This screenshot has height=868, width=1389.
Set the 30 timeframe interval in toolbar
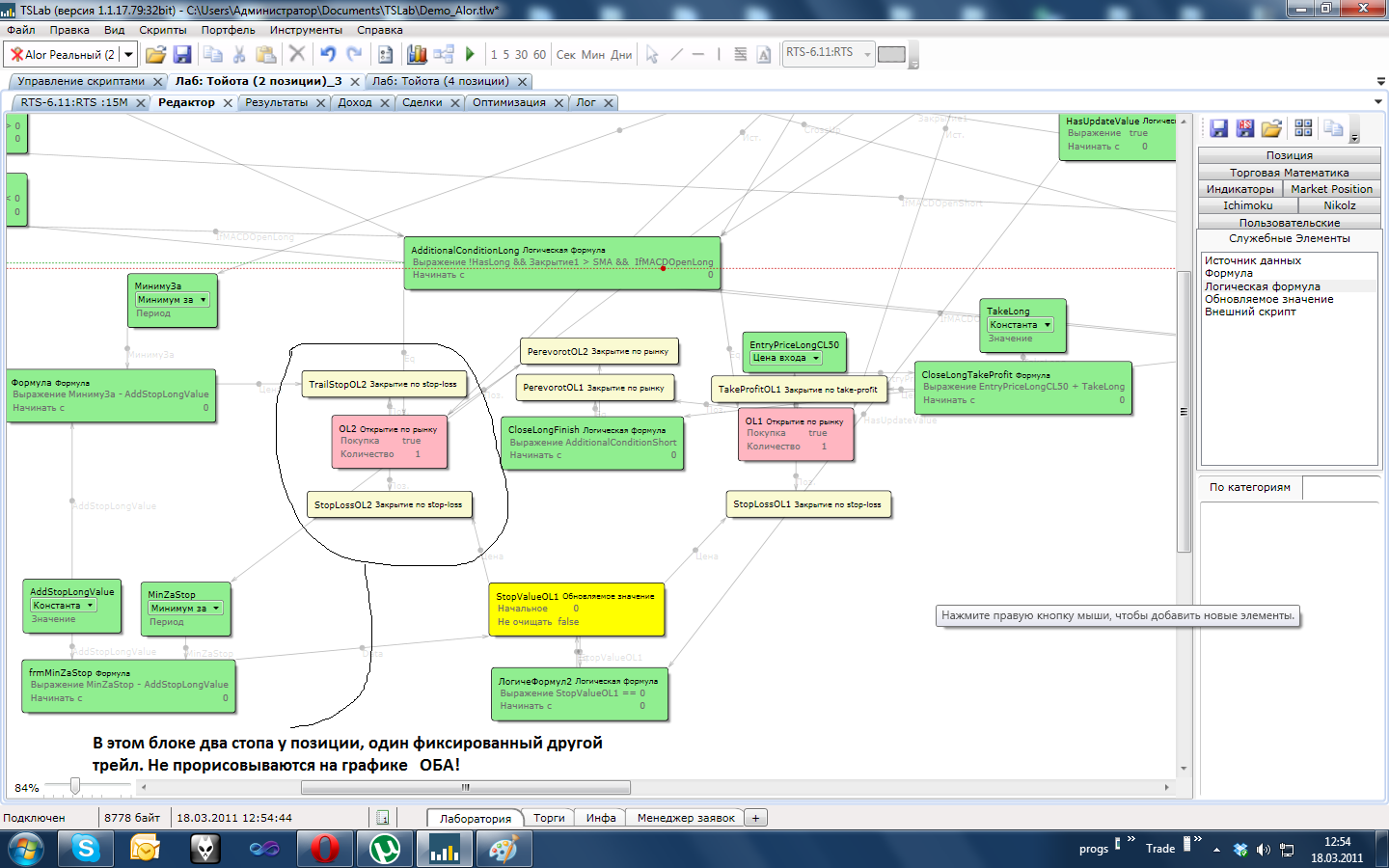(x=521, y=54)
